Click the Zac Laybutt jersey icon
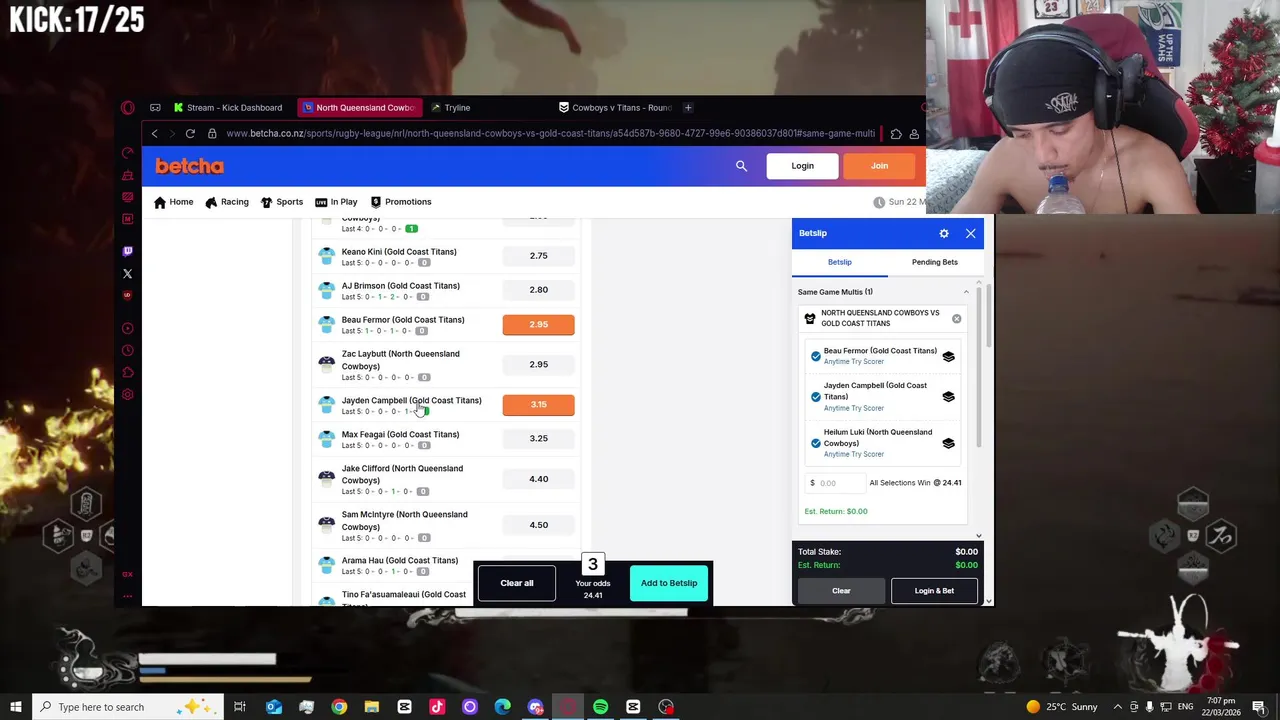The height and width of the screenshot is (720, 1280). click(326, 364)
